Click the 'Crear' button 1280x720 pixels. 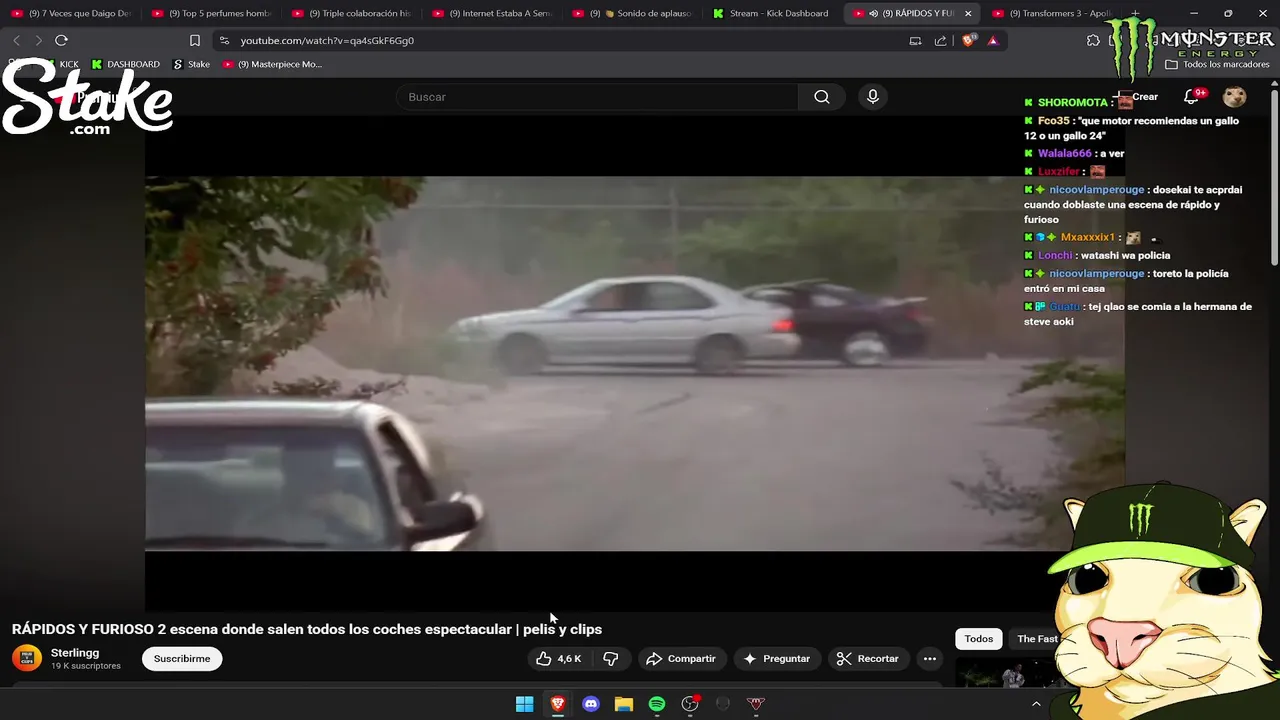pyautogui.click(x=1138, y=97)
